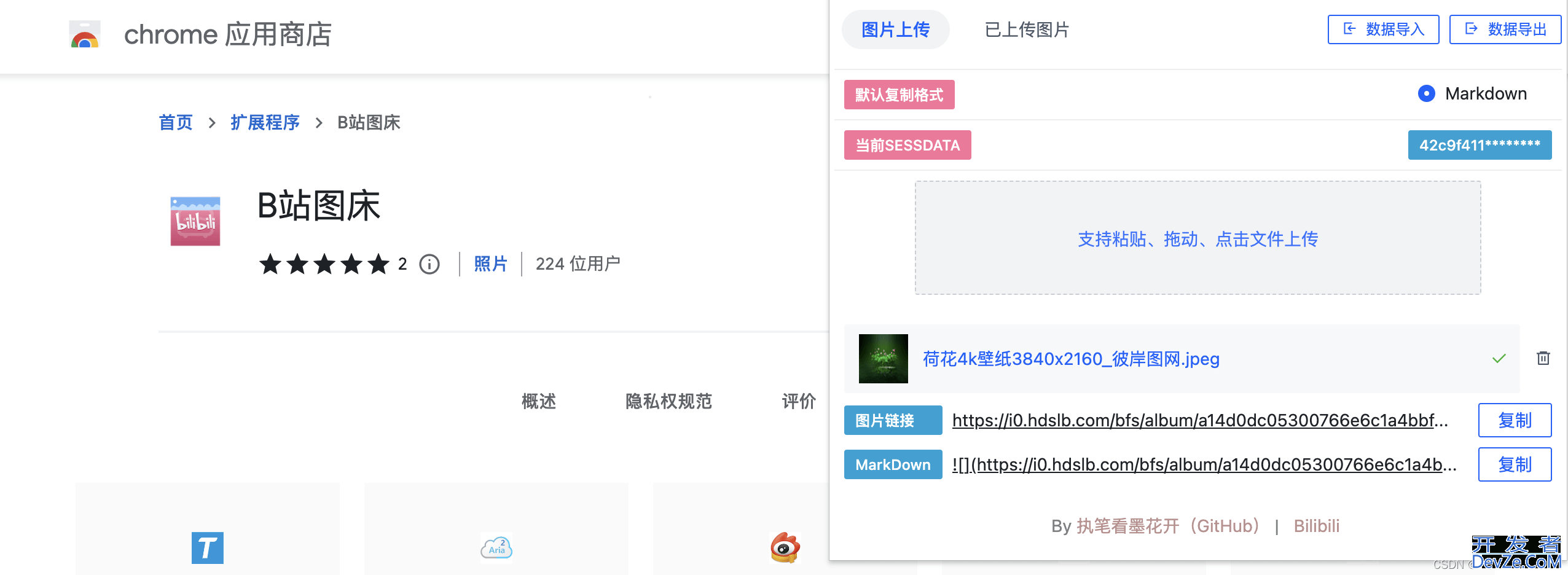Copy the MarkDown link with 复制

tap(1515, 464)
